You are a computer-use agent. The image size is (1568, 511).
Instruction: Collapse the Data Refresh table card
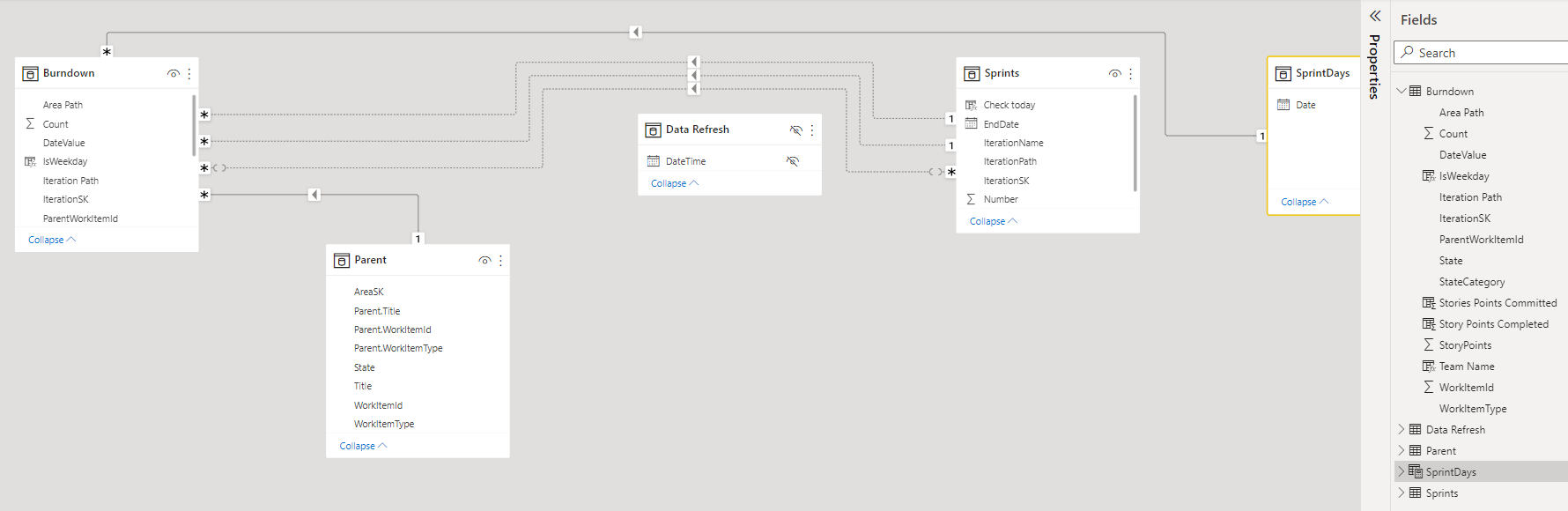(x=675, y=183)
